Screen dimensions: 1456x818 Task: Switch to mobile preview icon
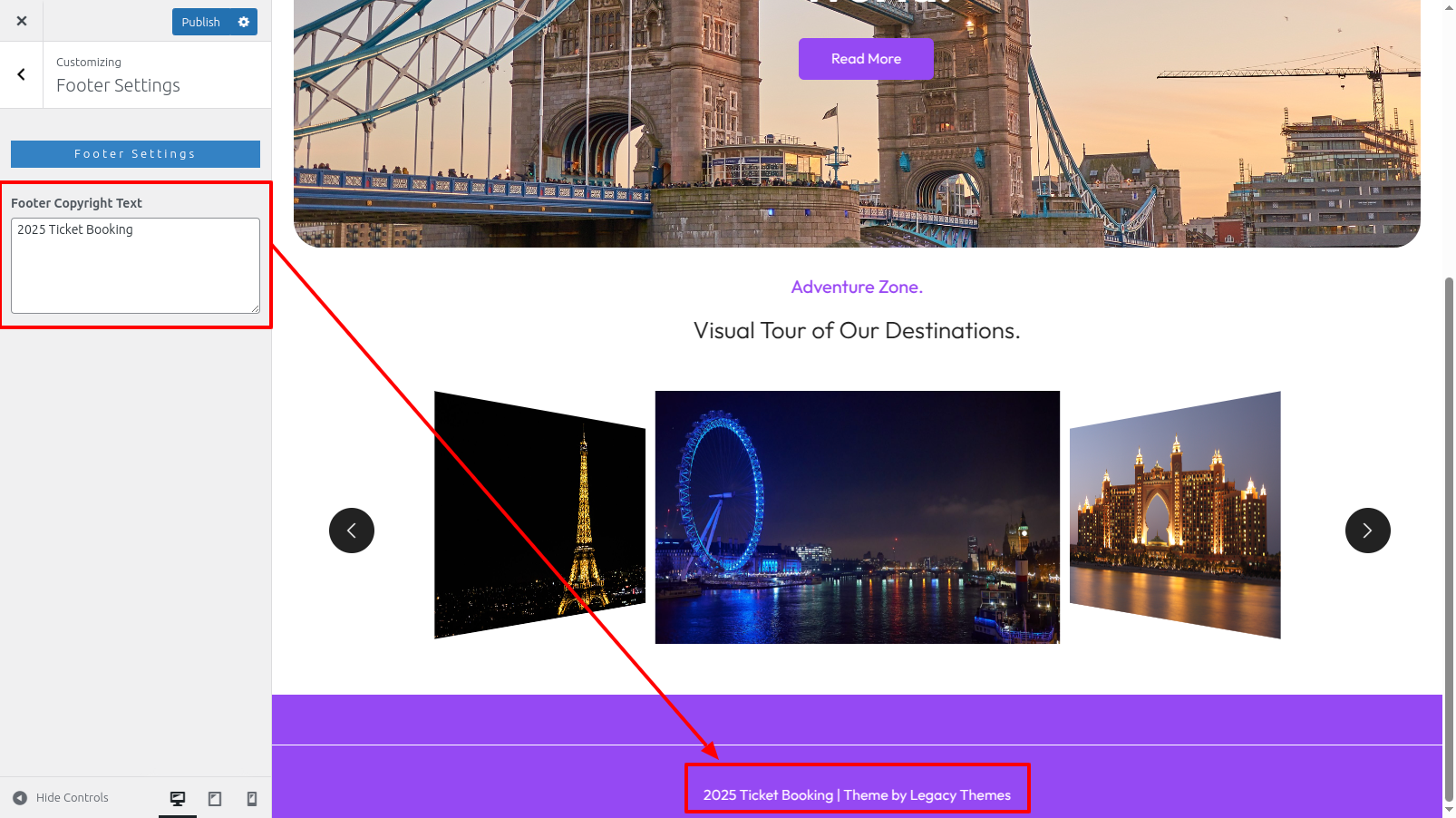point(252,798)
